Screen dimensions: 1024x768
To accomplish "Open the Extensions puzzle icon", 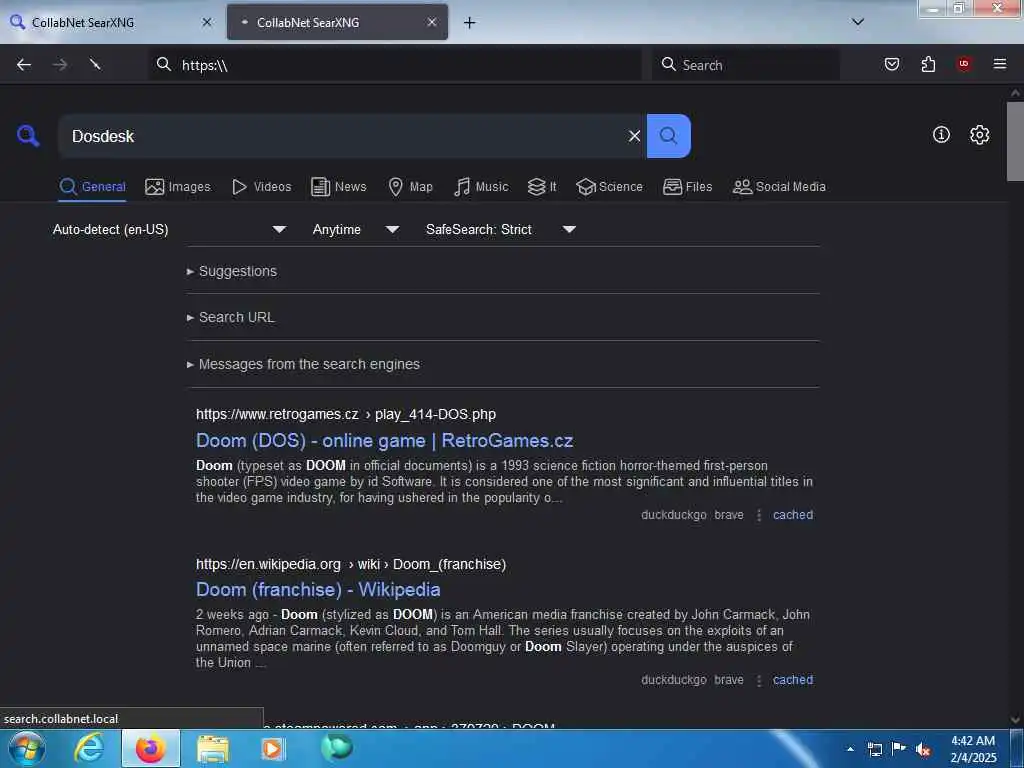I will click(928, 64).
